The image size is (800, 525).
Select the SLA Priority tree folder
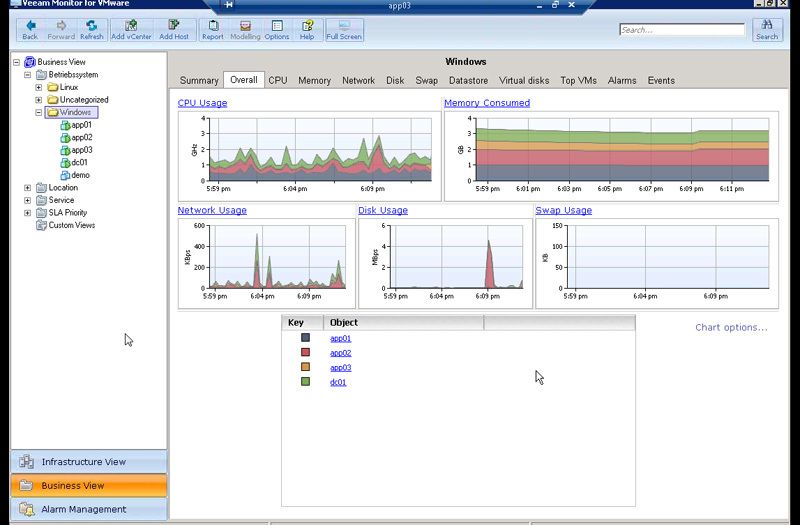[67, 212]
